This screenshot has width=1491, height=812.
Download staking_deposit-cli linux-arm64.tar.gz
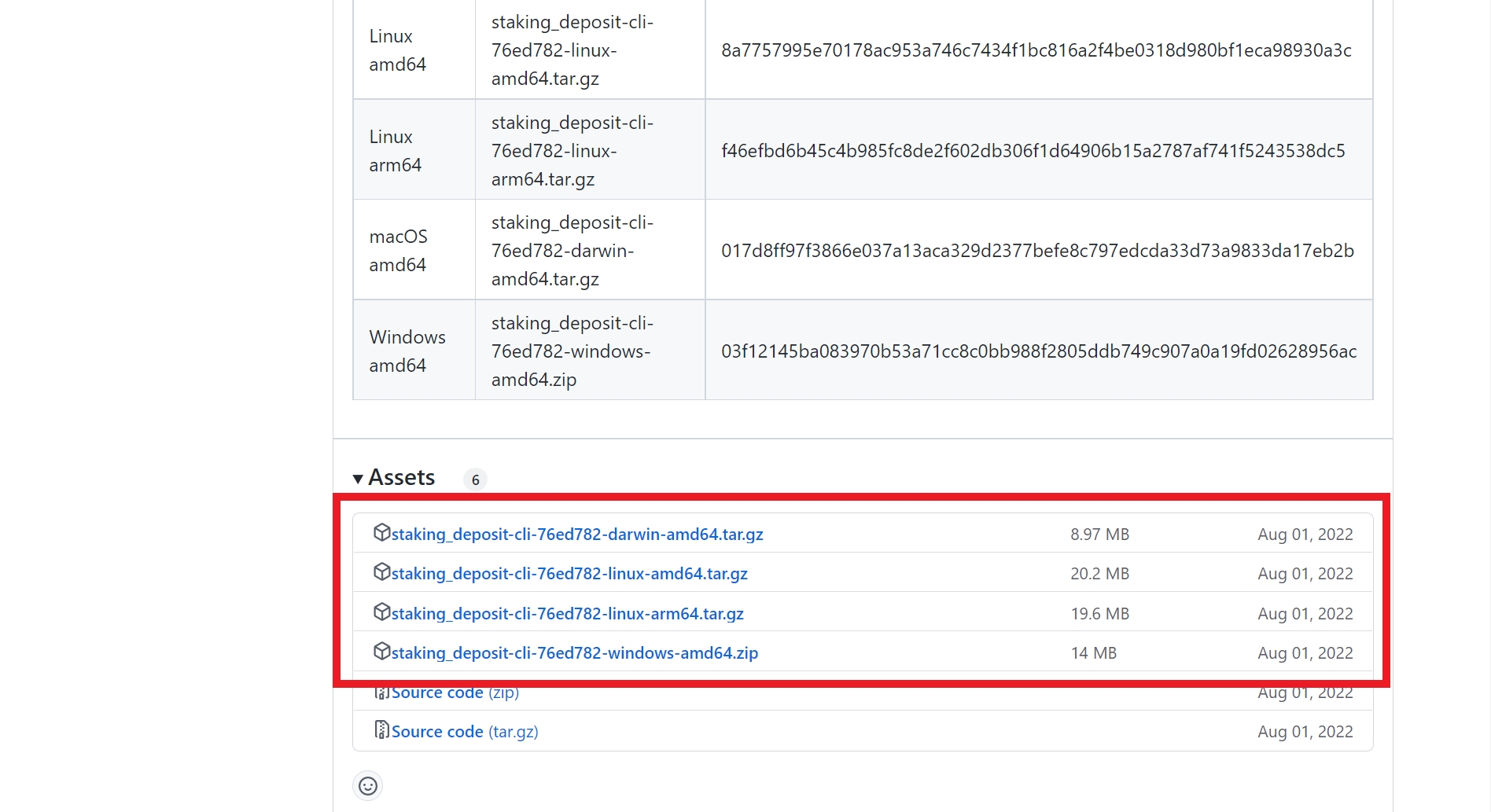[x=567, y=614]
